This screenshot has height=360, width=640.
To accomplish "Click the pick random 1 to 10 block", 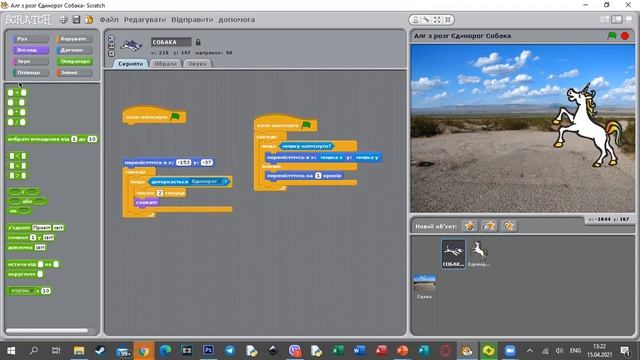I will pos(52,139).
